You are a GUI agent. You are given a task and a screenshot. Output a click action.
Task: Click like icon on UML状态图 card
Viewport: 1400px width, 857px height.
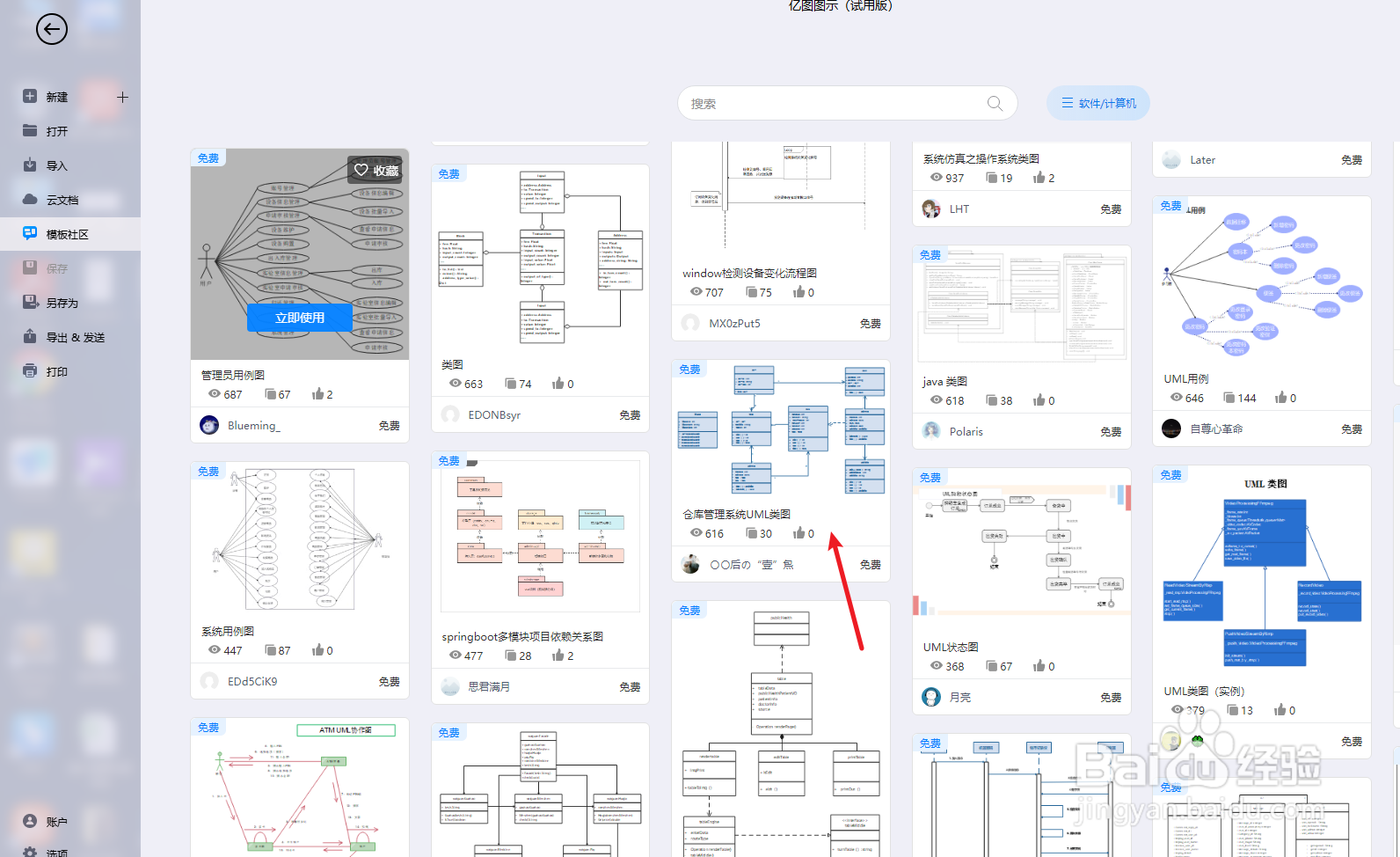click(x=1039, y=665)
